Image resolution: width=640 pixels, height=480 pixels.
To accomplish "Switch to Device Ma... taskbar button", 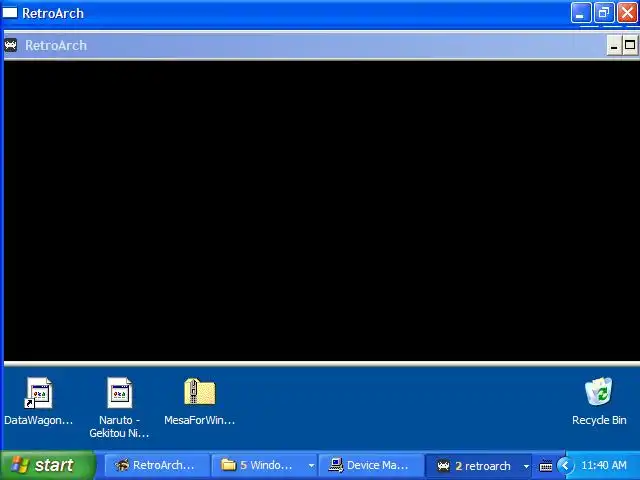I will (x=370, y=465).
